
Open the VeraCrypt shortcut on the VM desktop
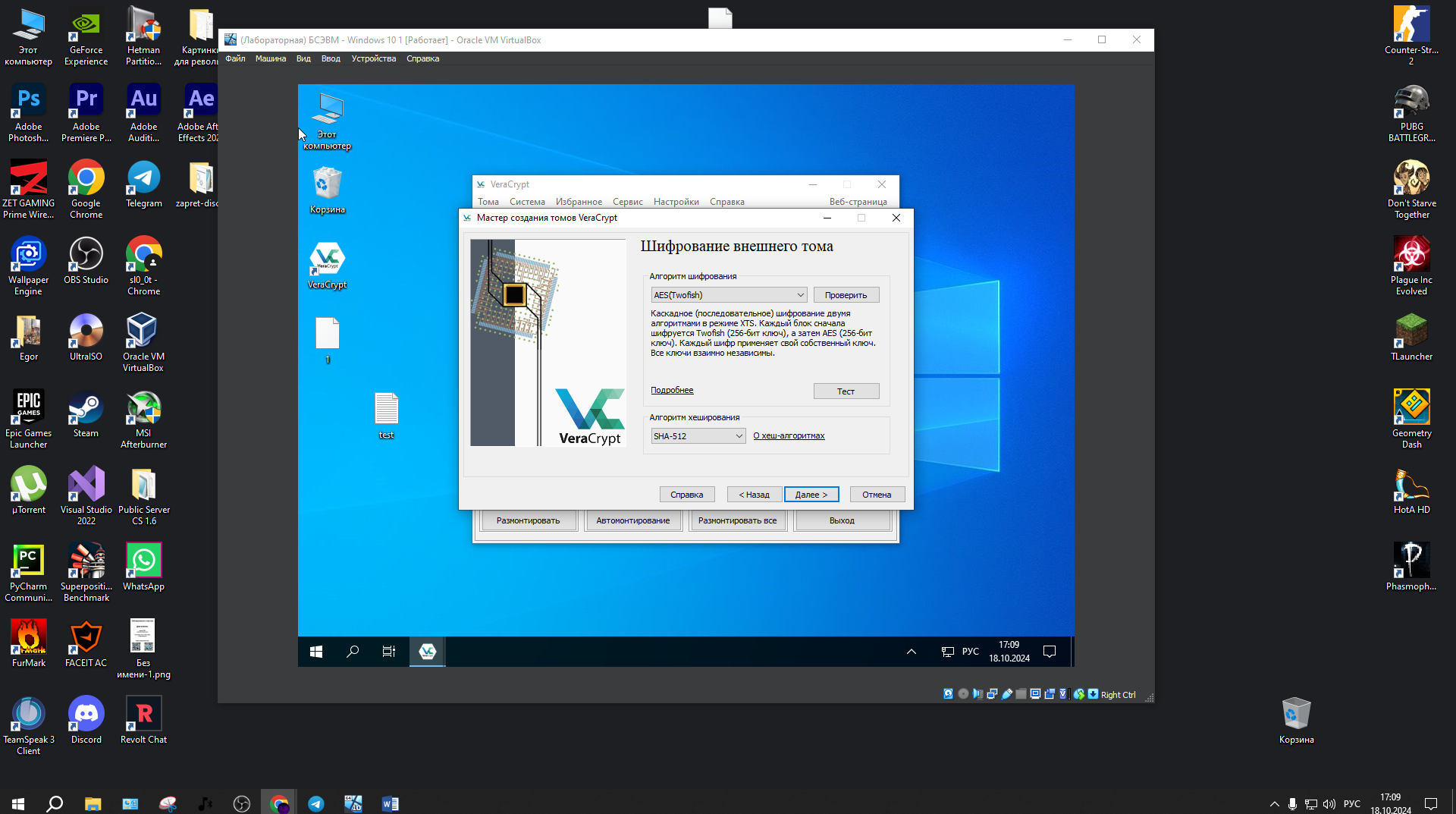coord(327,266)
